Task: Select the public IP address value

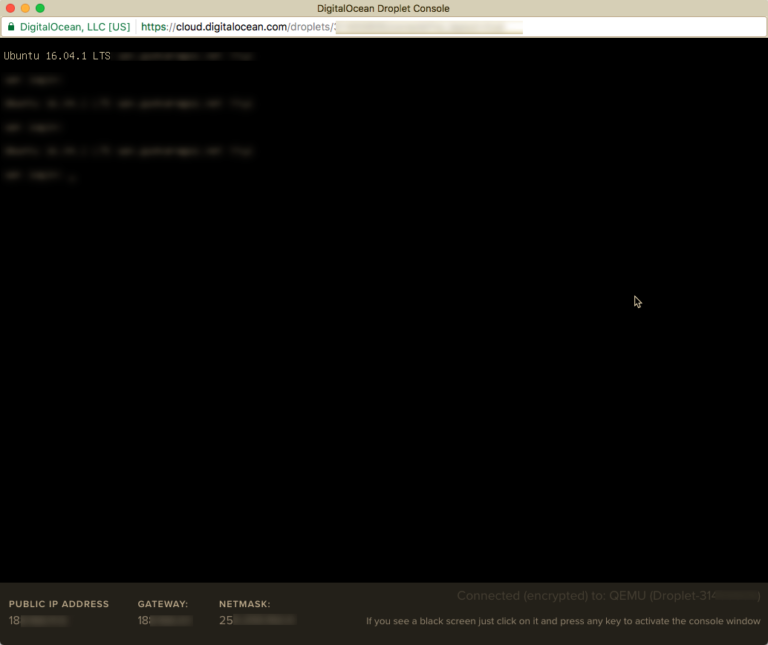Action: pyautogui.click(x=38, y=621)
